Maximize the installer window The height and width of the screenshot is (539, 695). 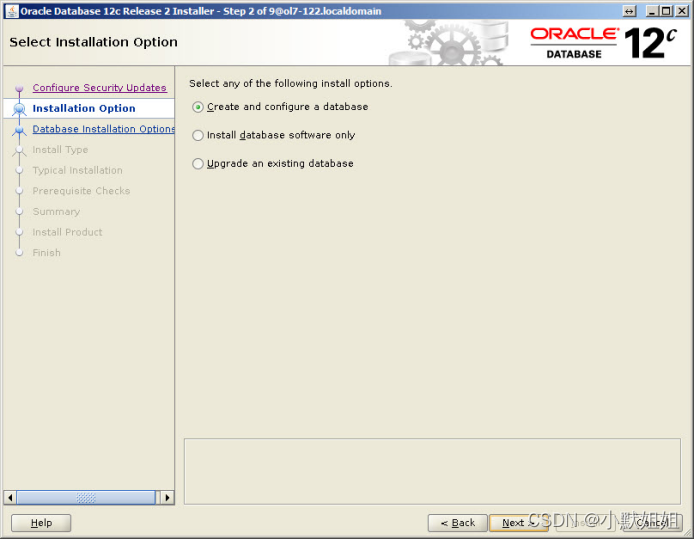(x=666, y=11)
